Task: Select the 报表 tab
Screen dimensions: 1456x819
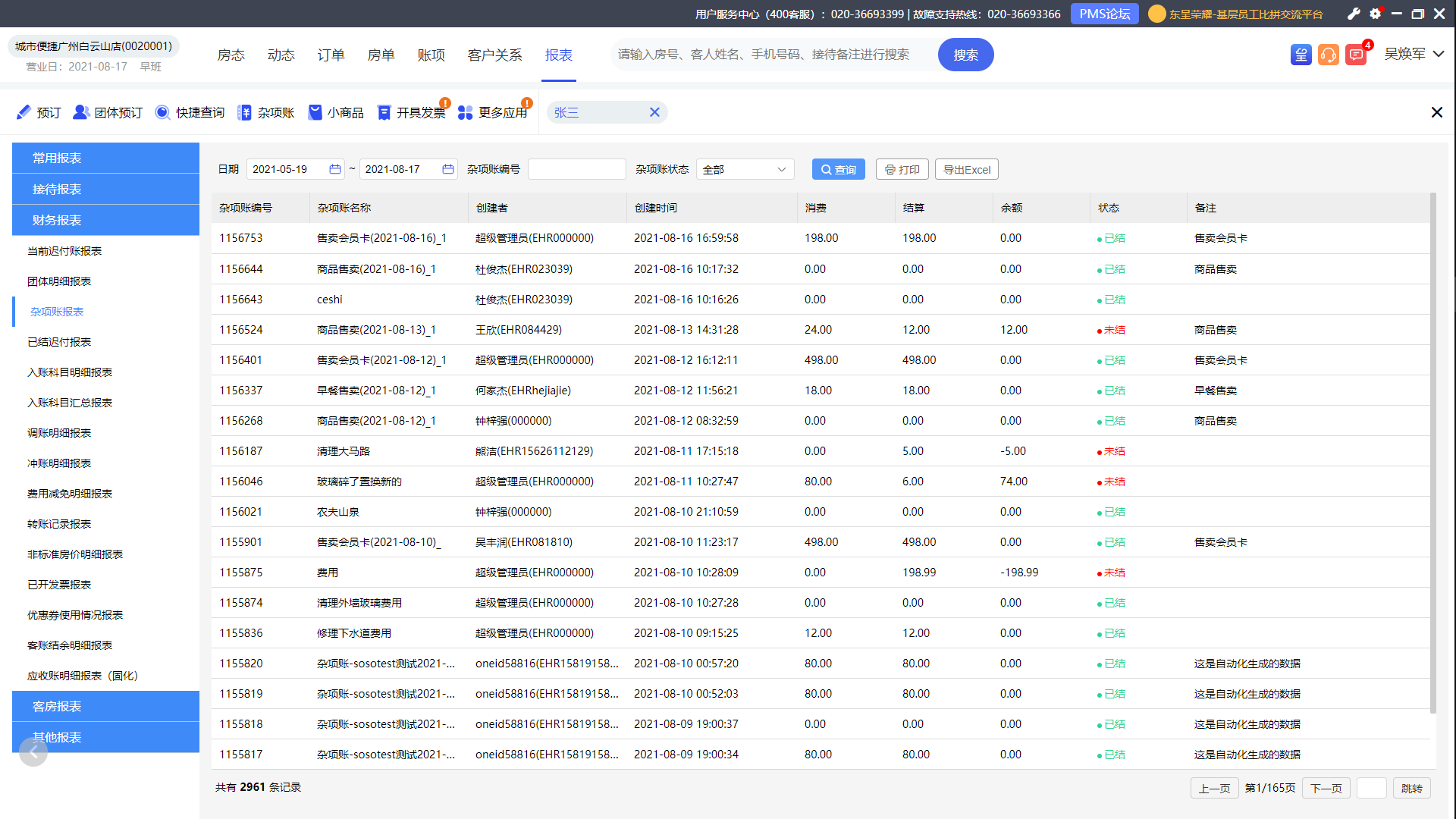Action: point(559,55)
